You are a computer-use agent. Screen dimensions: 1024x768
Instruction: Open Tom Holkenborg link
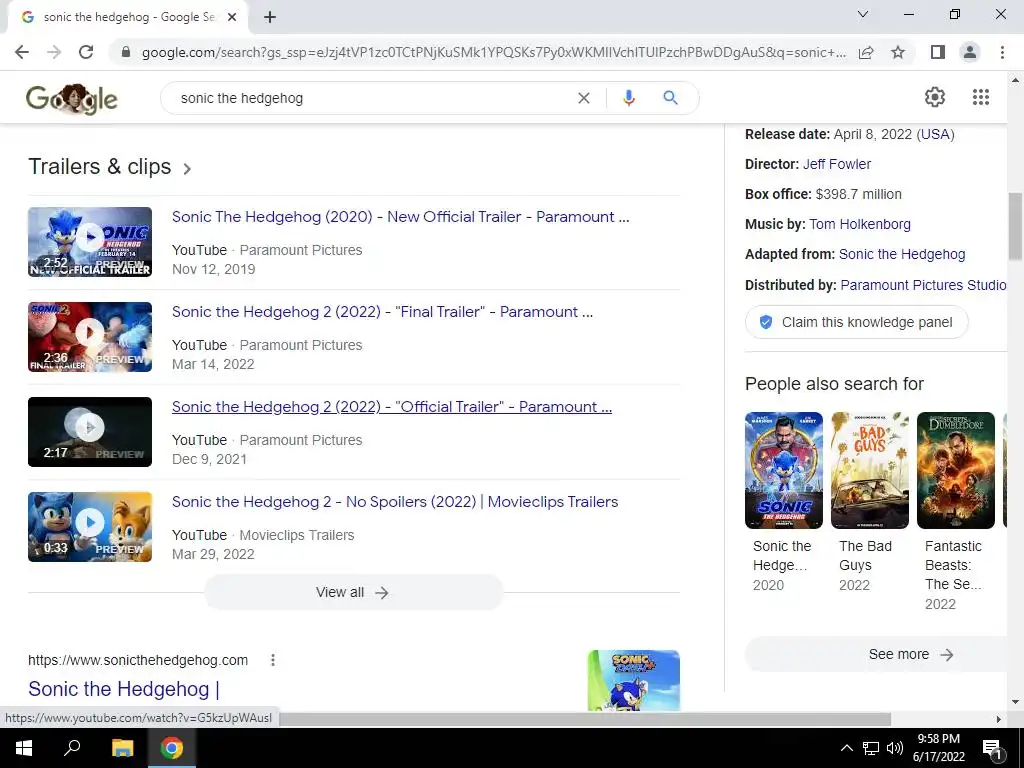pyautogui.click(x=859, y=224)
